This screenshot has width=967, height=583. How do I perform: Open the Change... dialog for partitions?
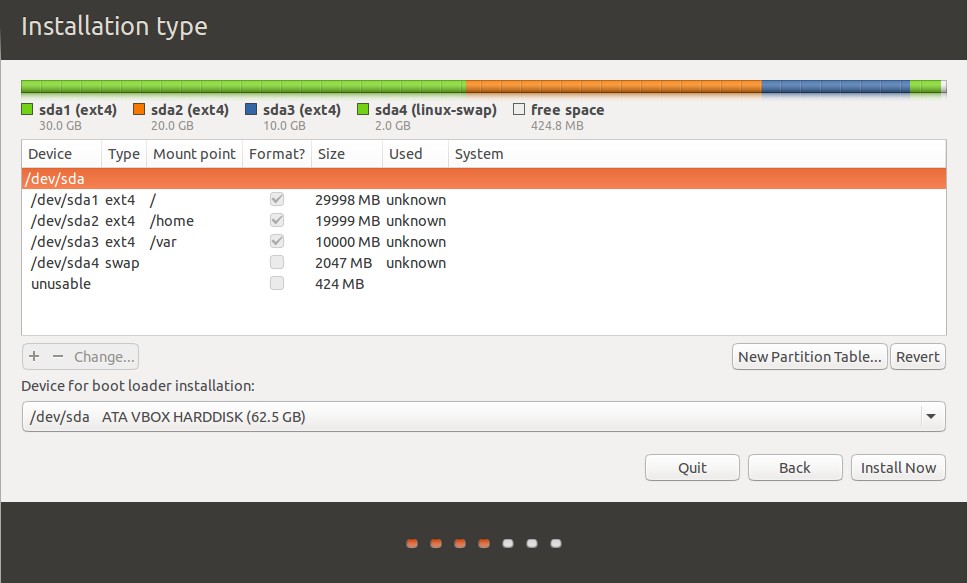pyautogui.click(x=102, y=356)
